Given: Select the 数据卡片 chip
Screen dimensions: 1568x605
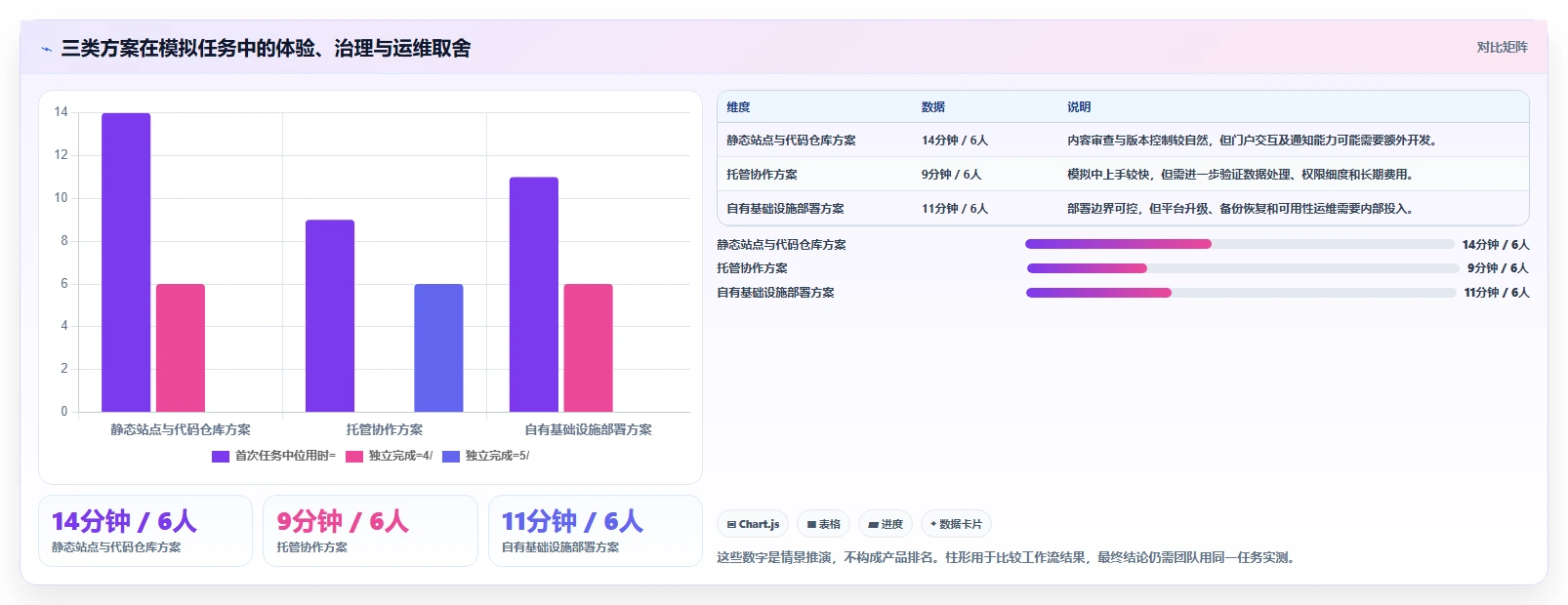Looking at the screenshot, I should [956, 524].
